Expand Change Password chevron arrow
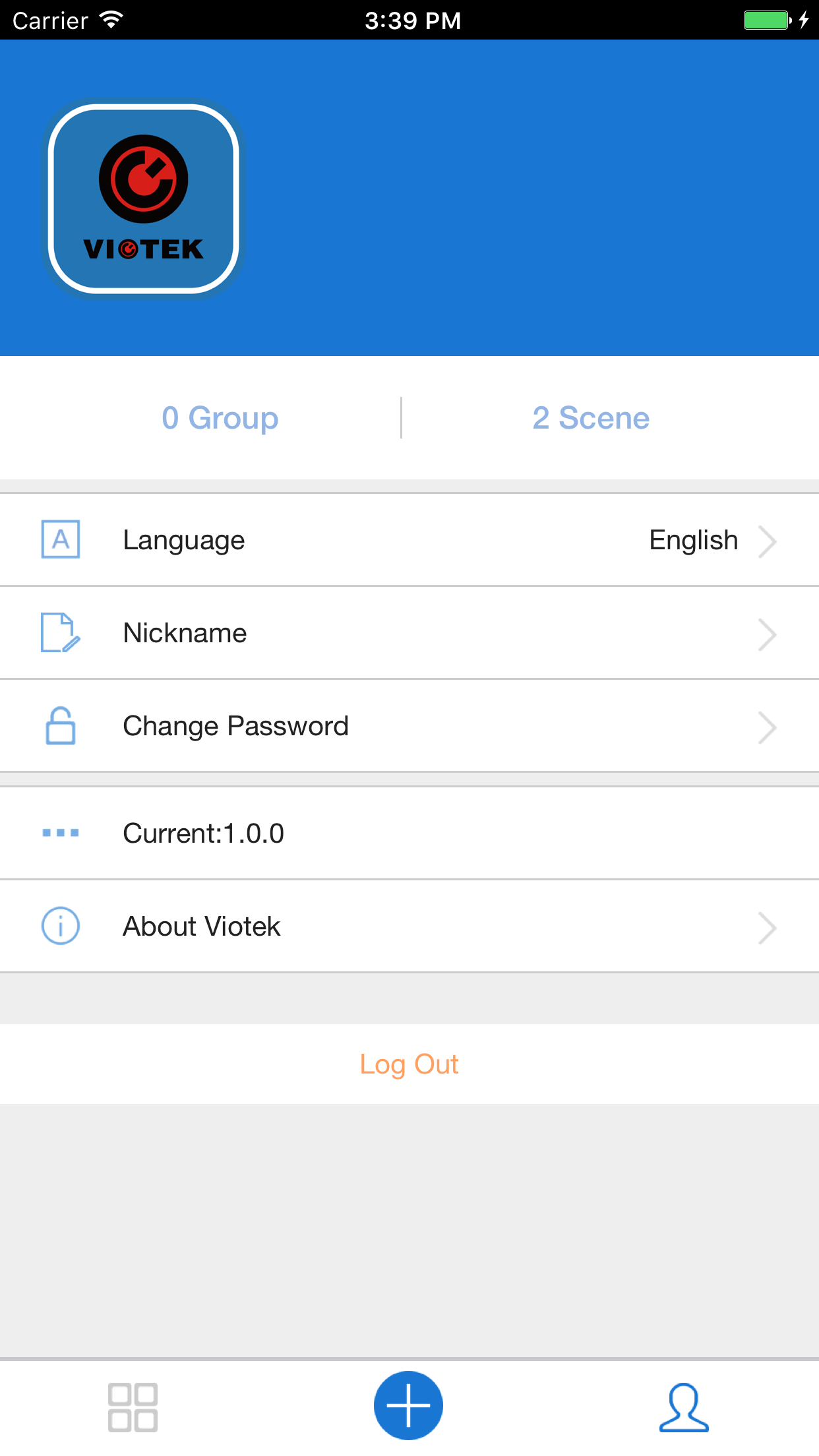The image size is (819, 1456). [767, 727]
